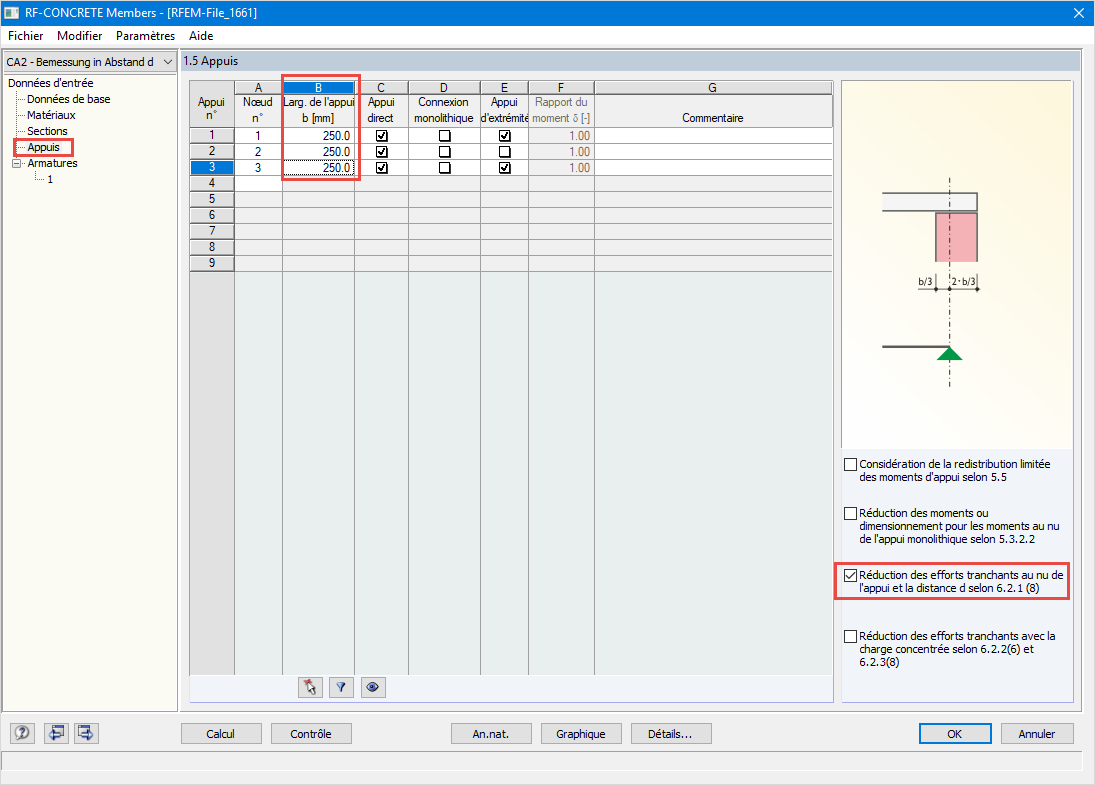The width and height of the screenshot is (1095, 785).
Task: Click the Commentaire cell for support 1
Action: click(x=713, y=135)
